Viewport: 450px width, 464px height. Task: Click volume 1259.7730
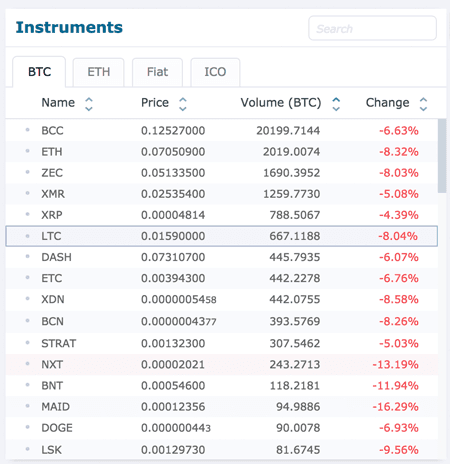tap(292, 194)
